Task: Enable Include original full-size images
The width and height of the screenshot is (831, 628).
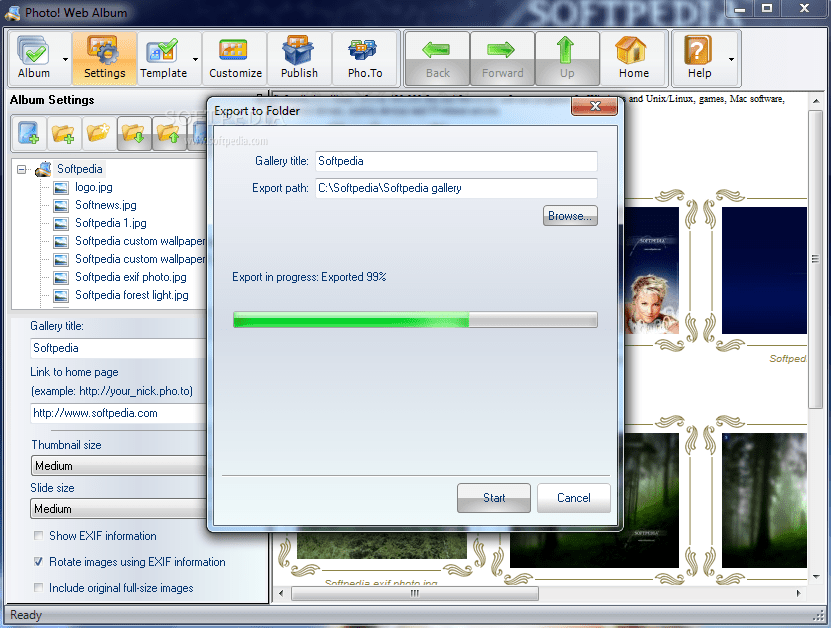Action: pyautogui.click(x=38, y=588)
